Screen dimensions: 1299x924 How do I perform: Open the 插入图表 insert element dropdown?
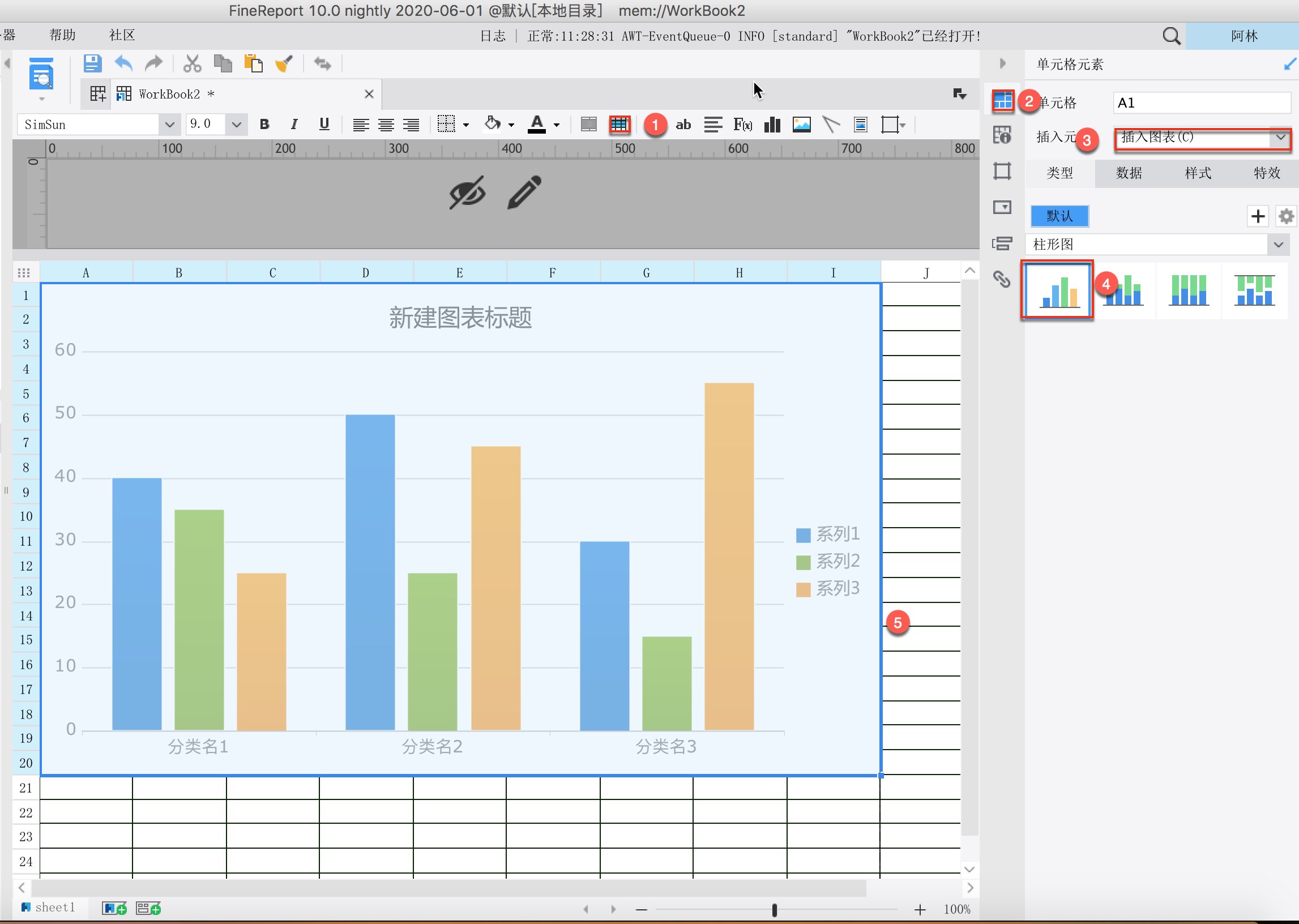click(x=1280, y=137)
